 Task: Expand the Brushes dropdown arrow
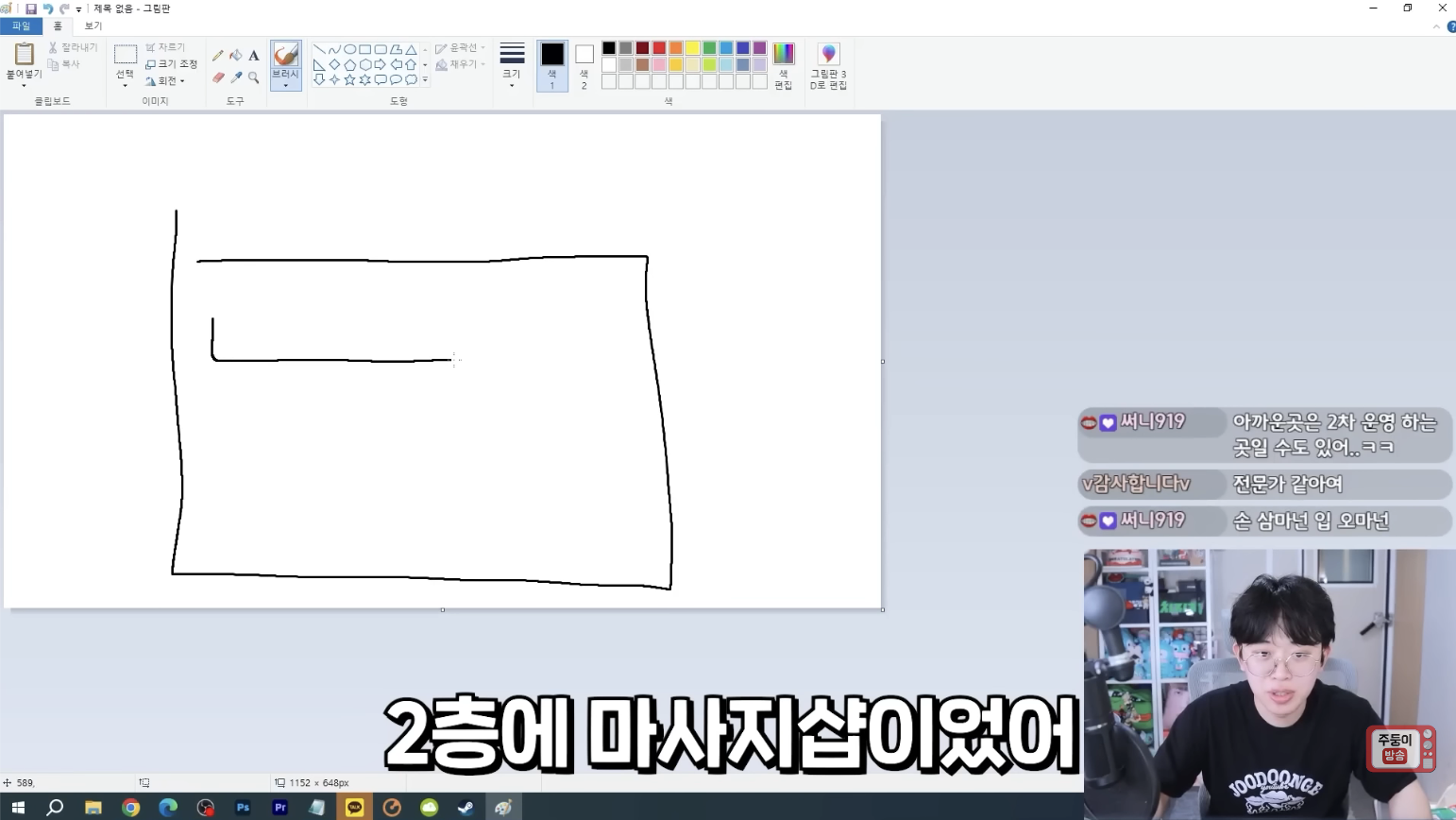tap(285, 85)
